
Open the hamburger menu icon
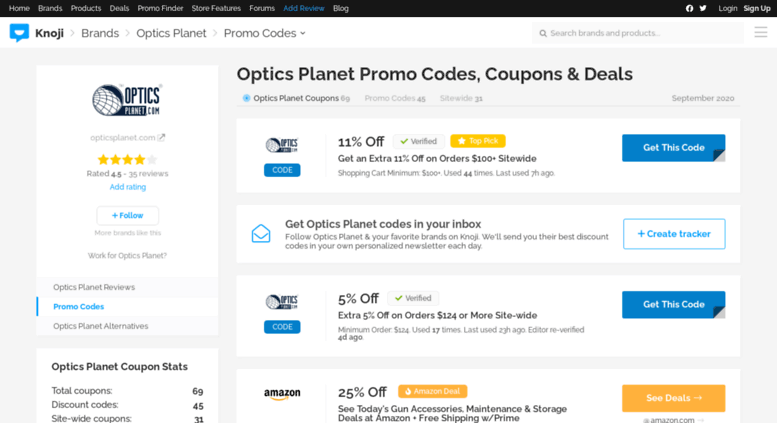pyautogui.click(x=761, y=33)
